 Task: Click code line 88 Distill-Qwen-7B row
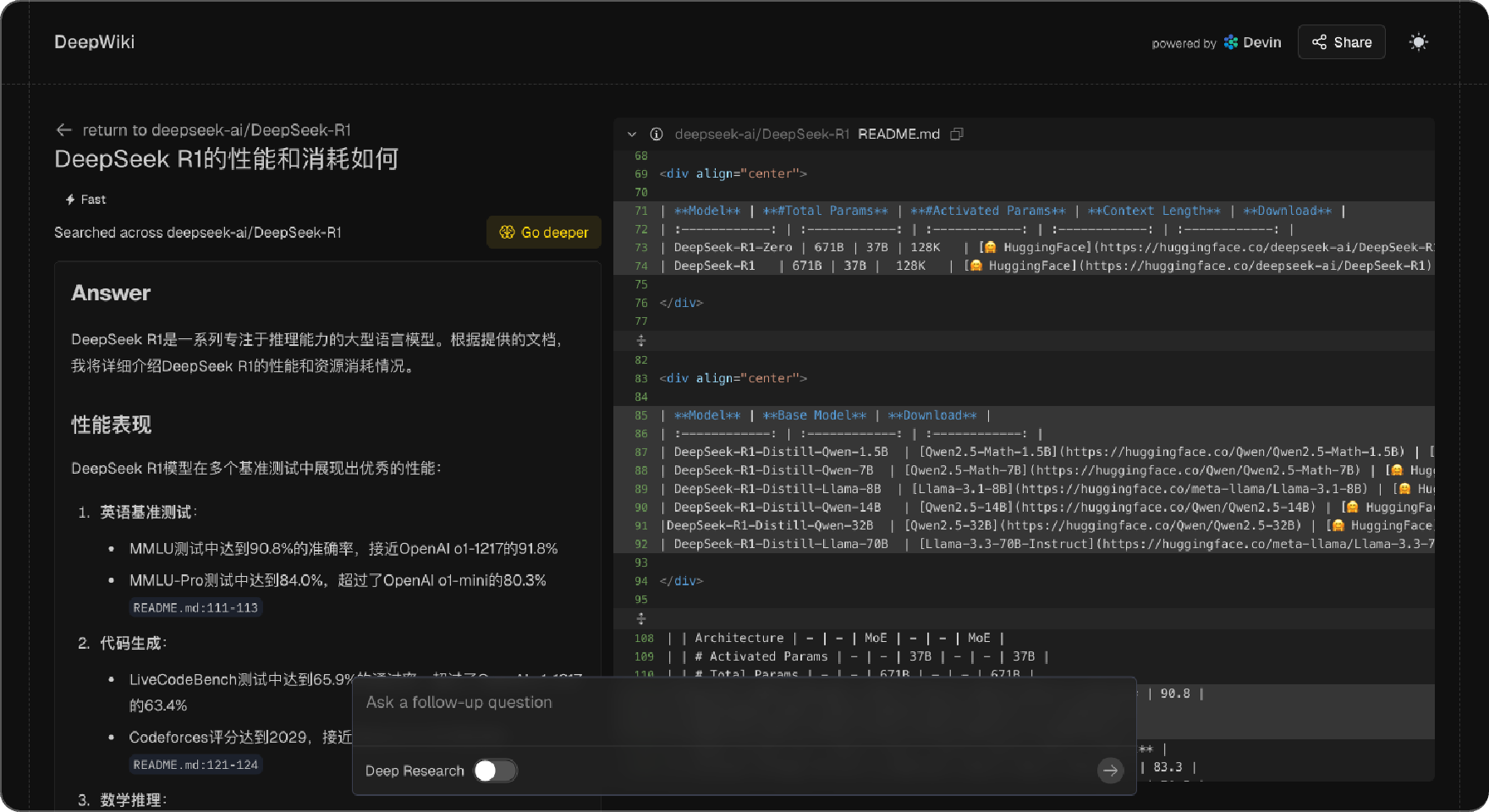tap(1024, 470)
